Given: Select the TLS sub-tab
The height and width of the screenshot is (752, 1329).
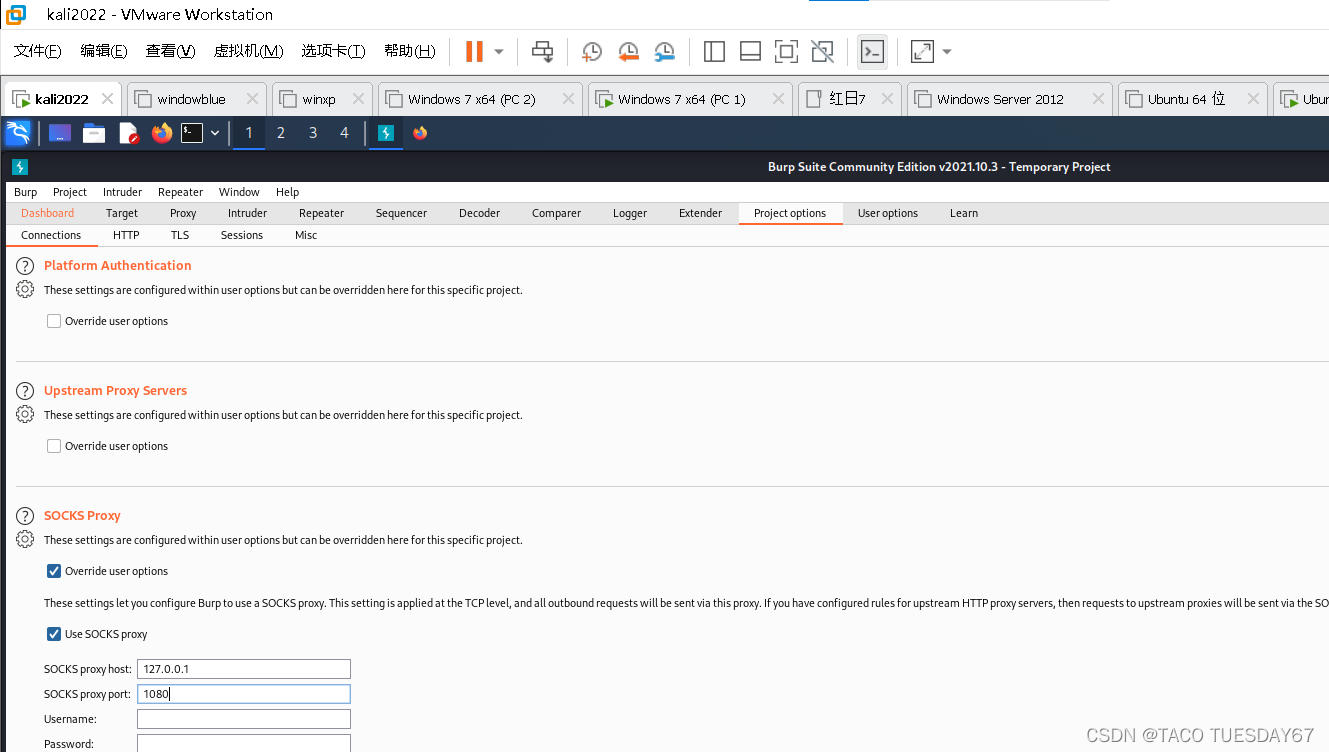Looking at the screenshot, I should 180,235.
